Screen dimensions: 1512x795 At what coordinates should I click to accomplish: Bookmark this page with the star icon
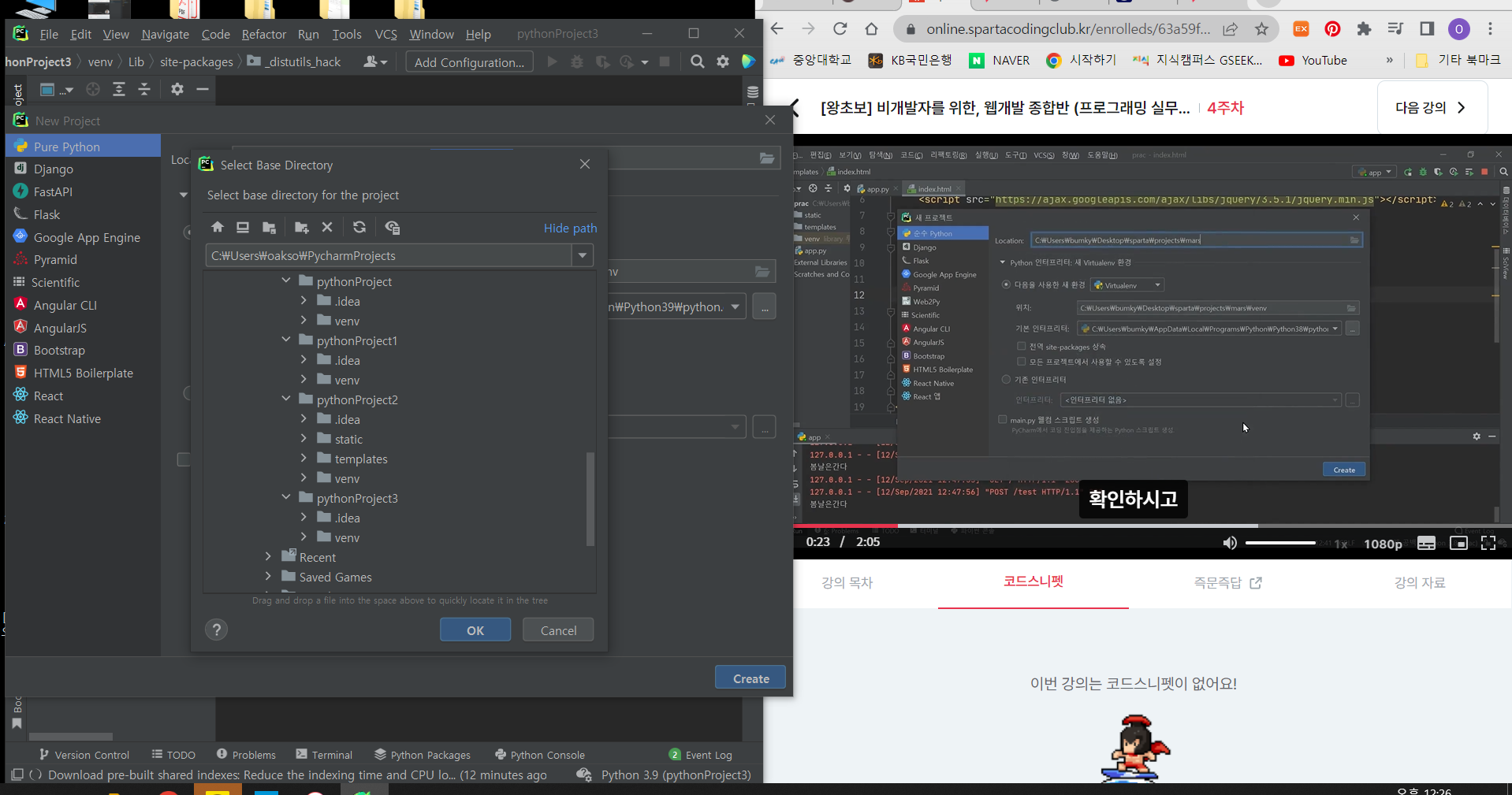point(1262,29)
